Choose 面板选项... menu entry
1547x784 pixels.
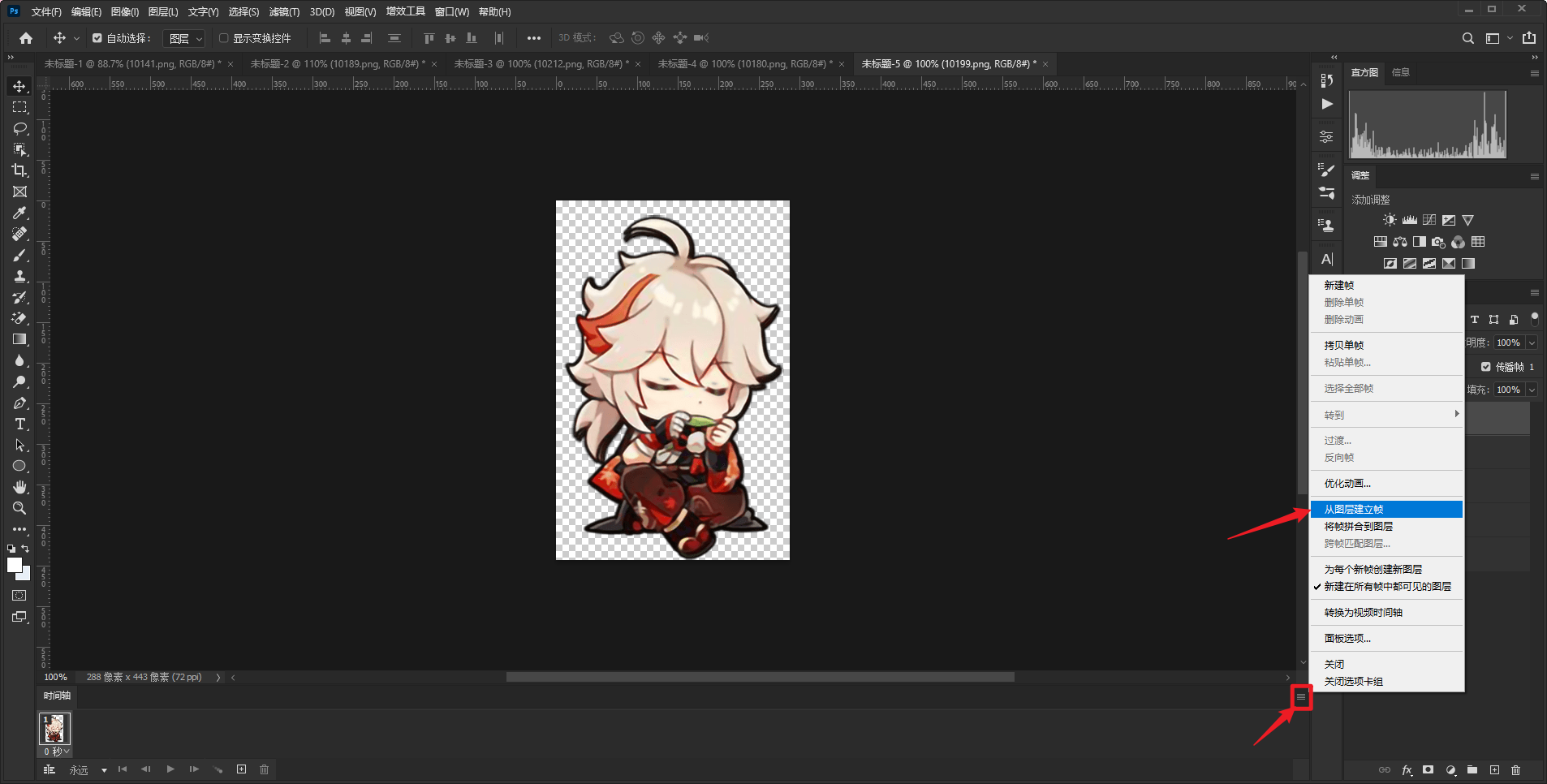point(1387,638)
